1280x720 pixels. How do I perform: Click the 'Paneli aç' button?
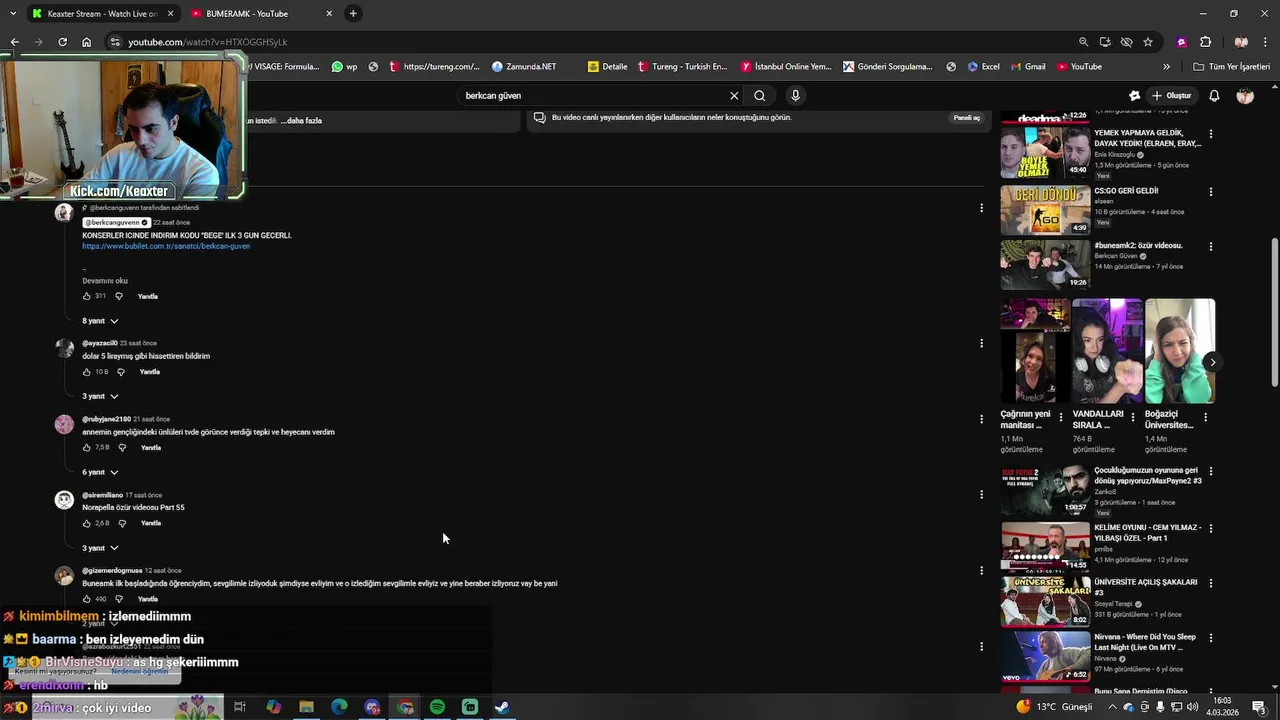pos(967,117)
